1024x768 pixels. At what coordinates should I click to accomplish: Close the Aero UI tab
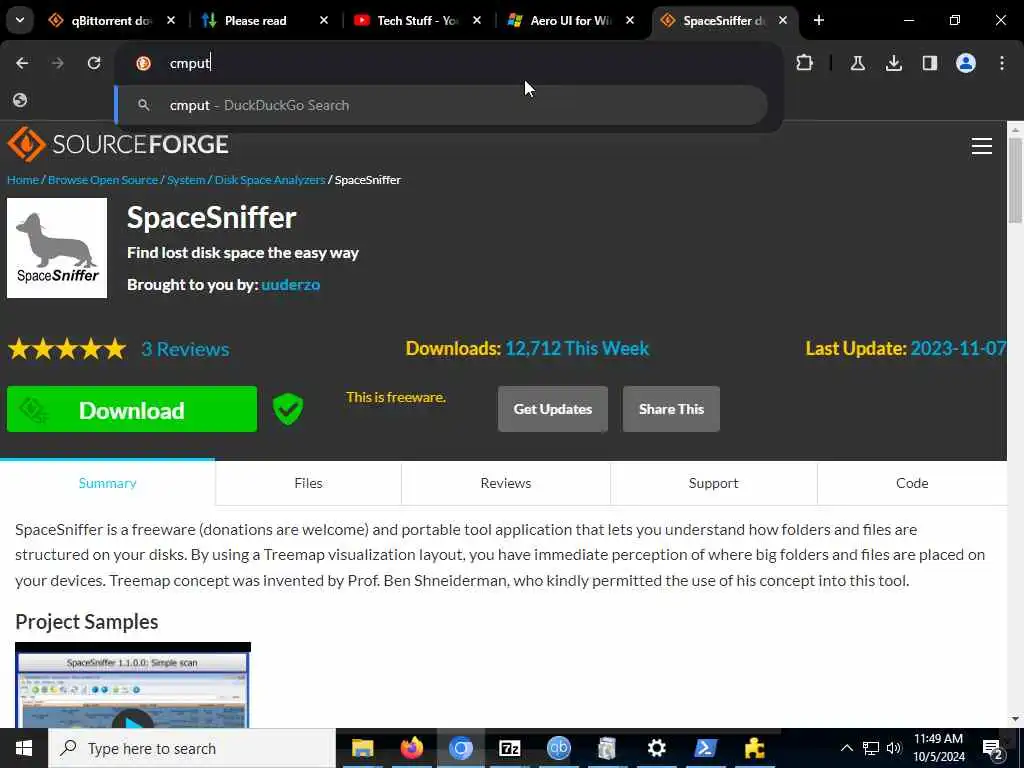pyautogui.click(x=630, y=20)
